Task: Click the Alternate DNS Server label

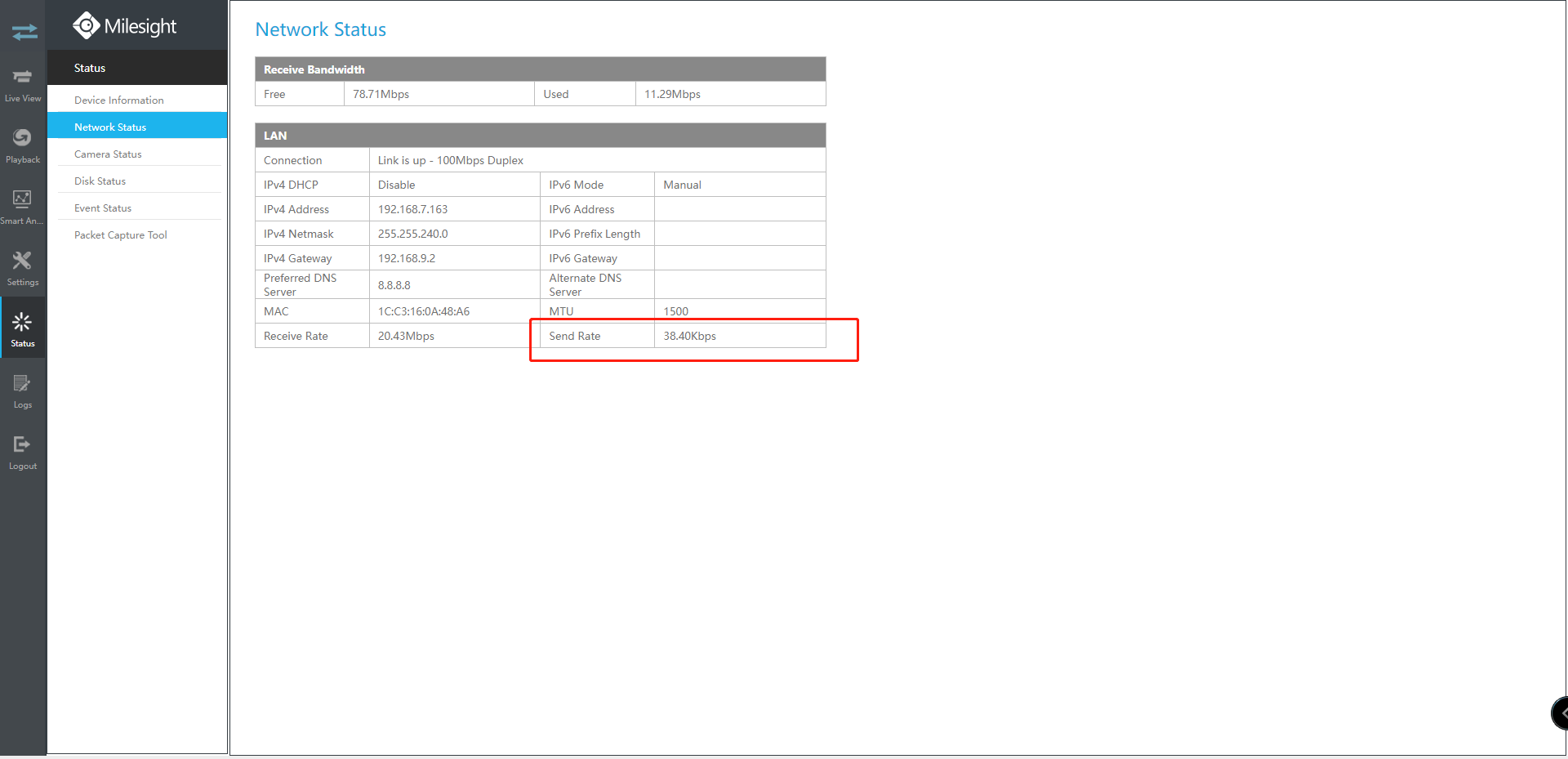Action: pos(586,285)
